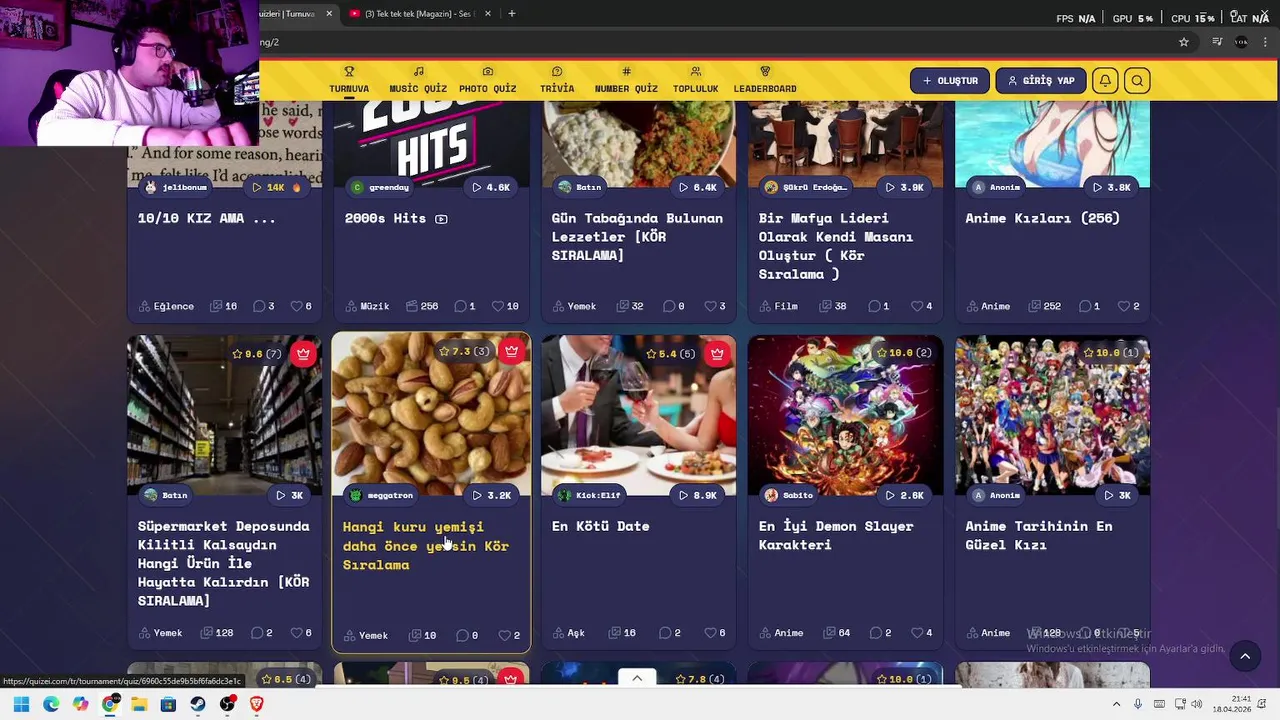
Task: Click the comment icon on En İyi Demon Slayer card
Action: 875,633
